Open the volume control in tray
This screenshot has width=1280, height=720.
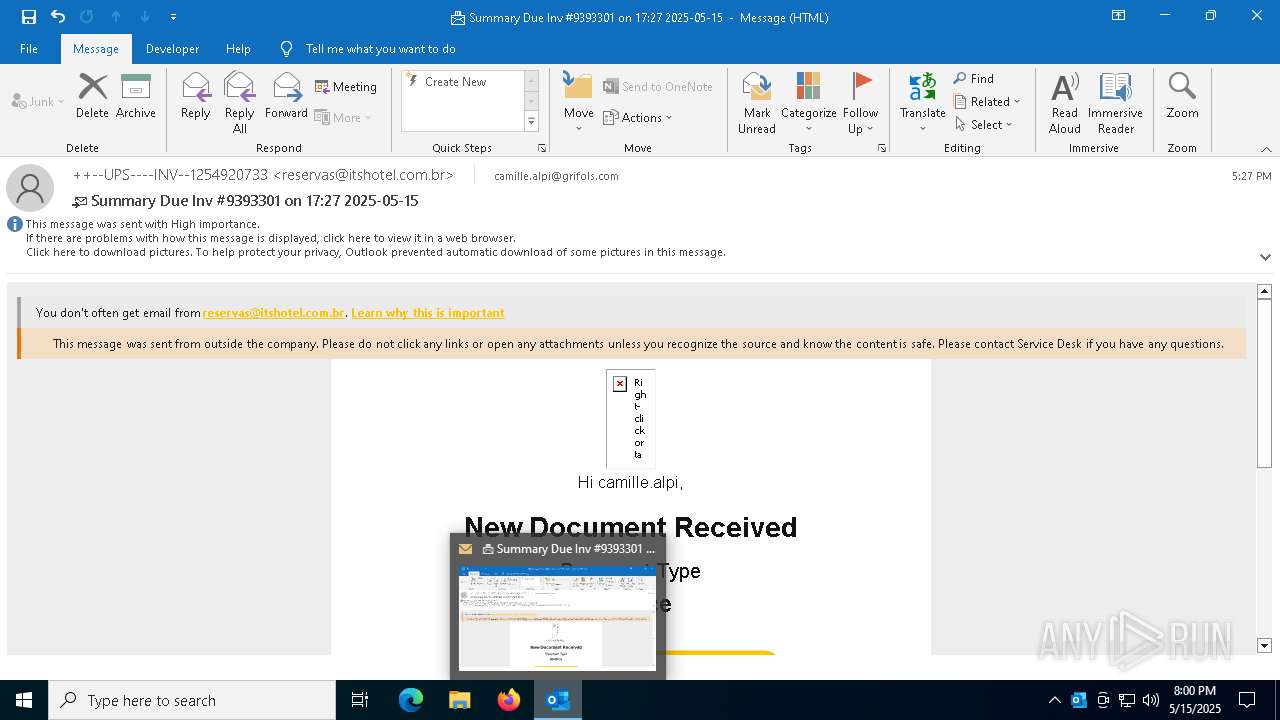coord(1151,700)
